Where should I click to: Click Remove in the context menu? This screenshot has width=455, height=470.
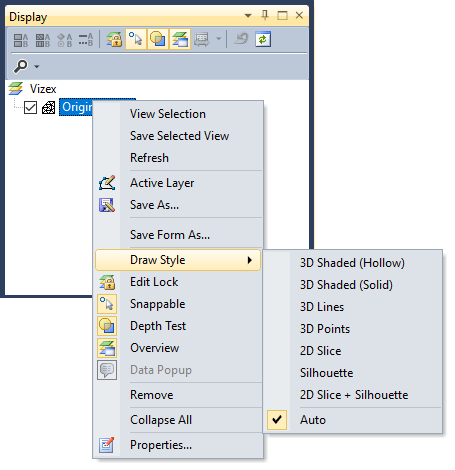pos(151,395)
